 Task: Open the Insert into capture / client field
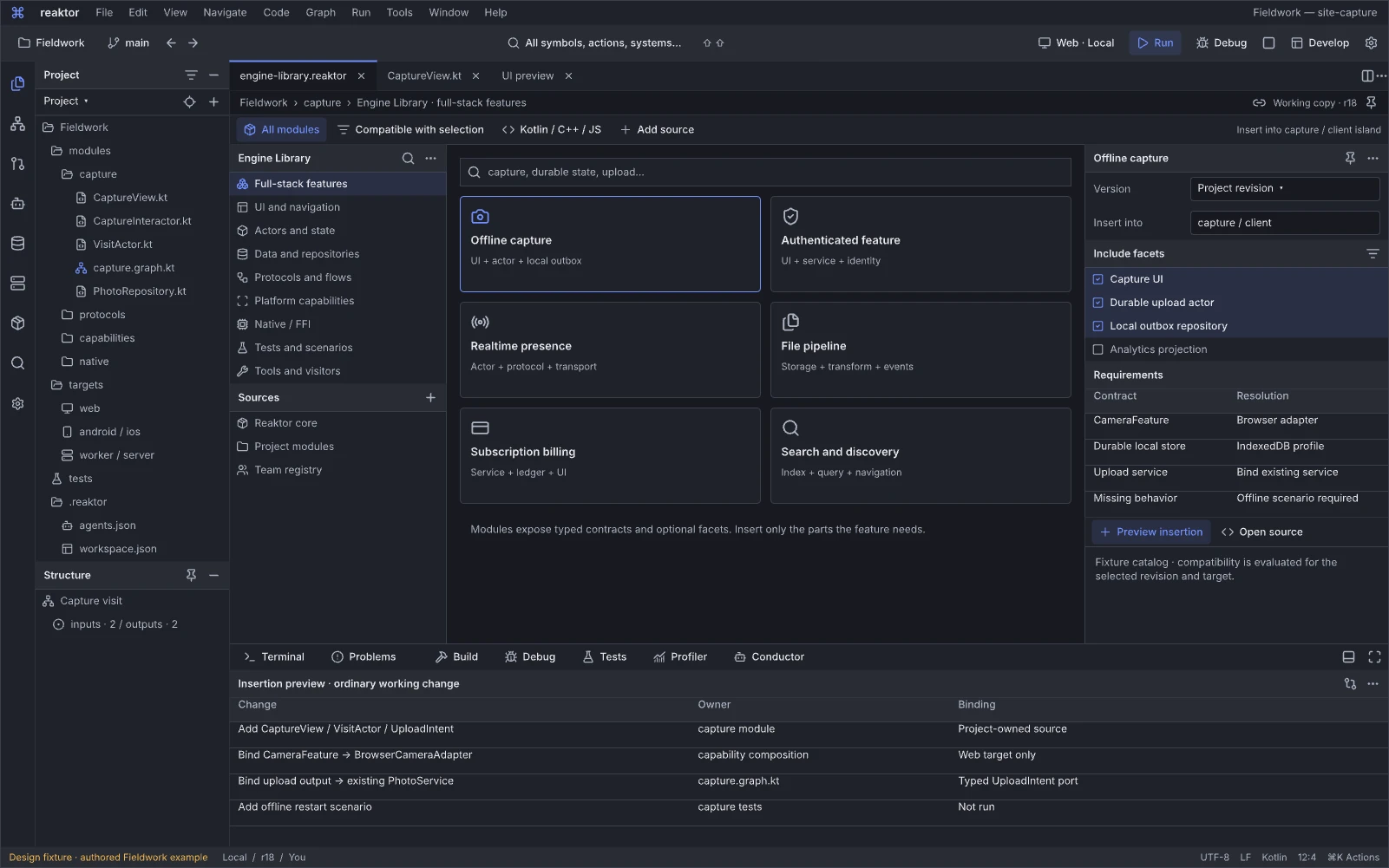(x=1284, y=223)
